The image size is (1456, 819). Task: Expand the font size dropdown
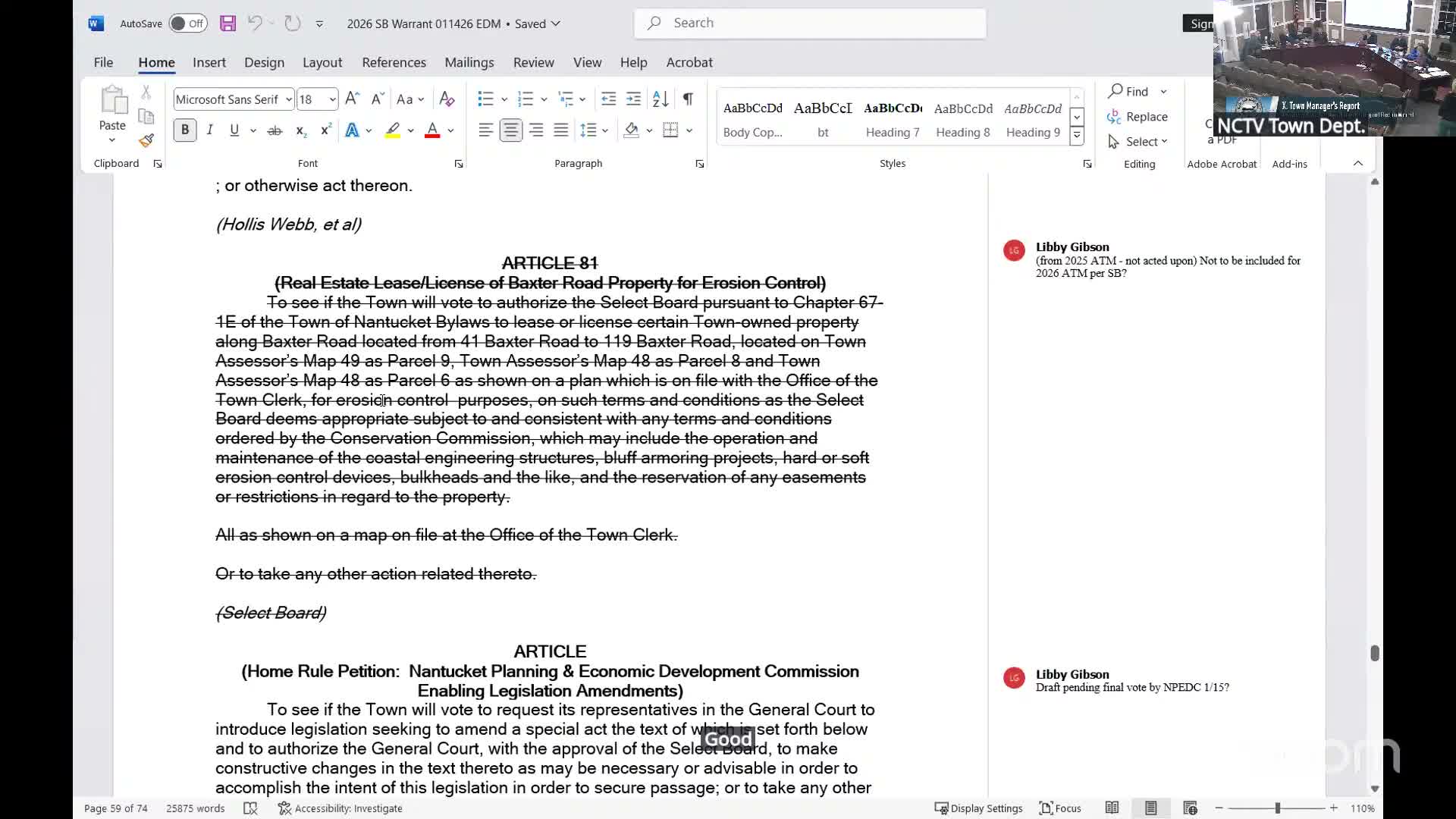click(x=332, y=99)
